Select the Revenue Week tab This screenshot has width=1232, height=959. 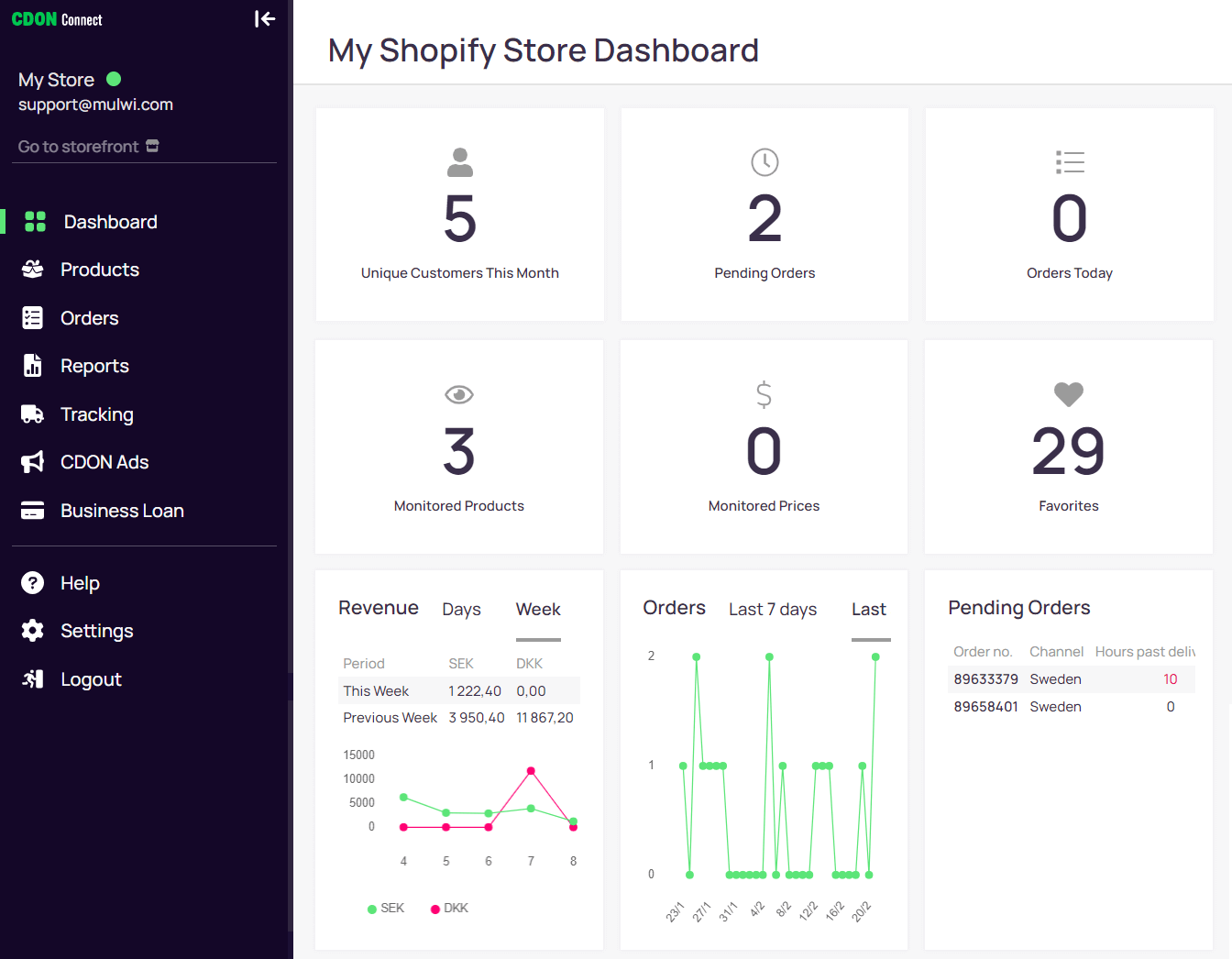click(x=538, y=610)
